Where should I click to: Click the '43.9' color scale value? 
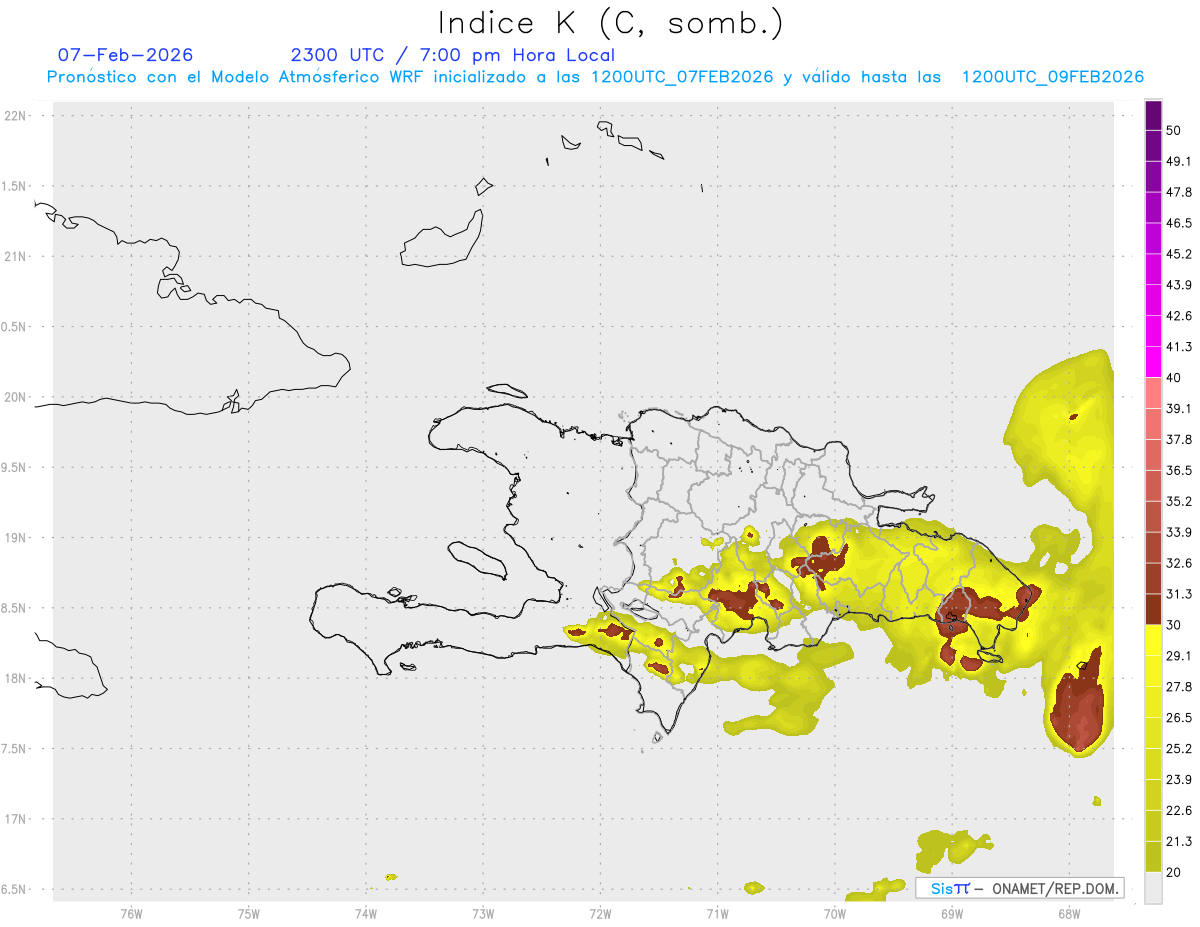[1179, 285]
